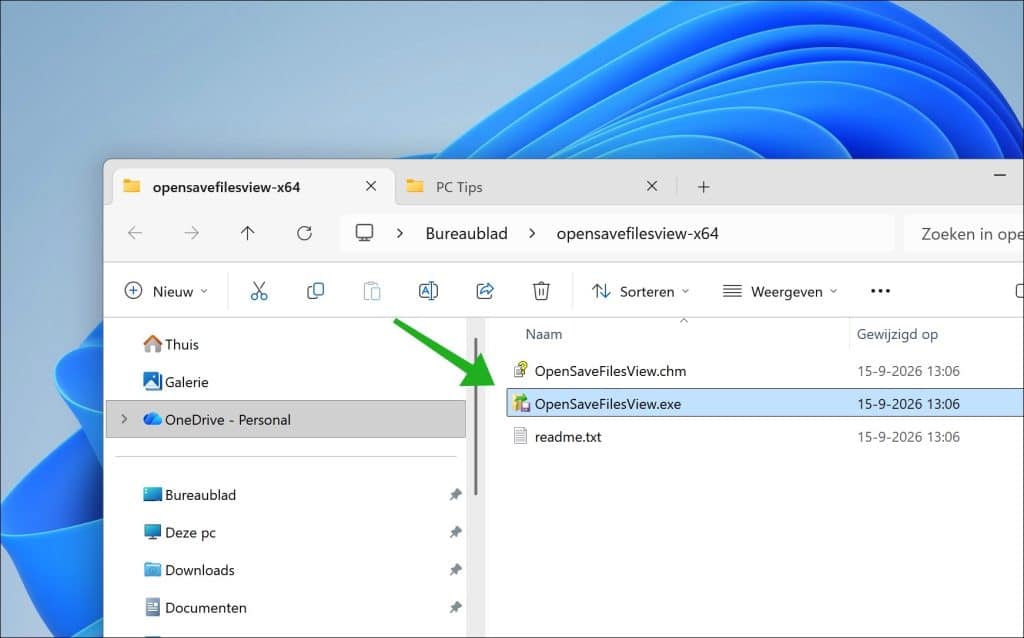The height and width of the screenshot is (638, 1024).
Task: Add a new tab with plus button
Action: [x=703, y=187]
